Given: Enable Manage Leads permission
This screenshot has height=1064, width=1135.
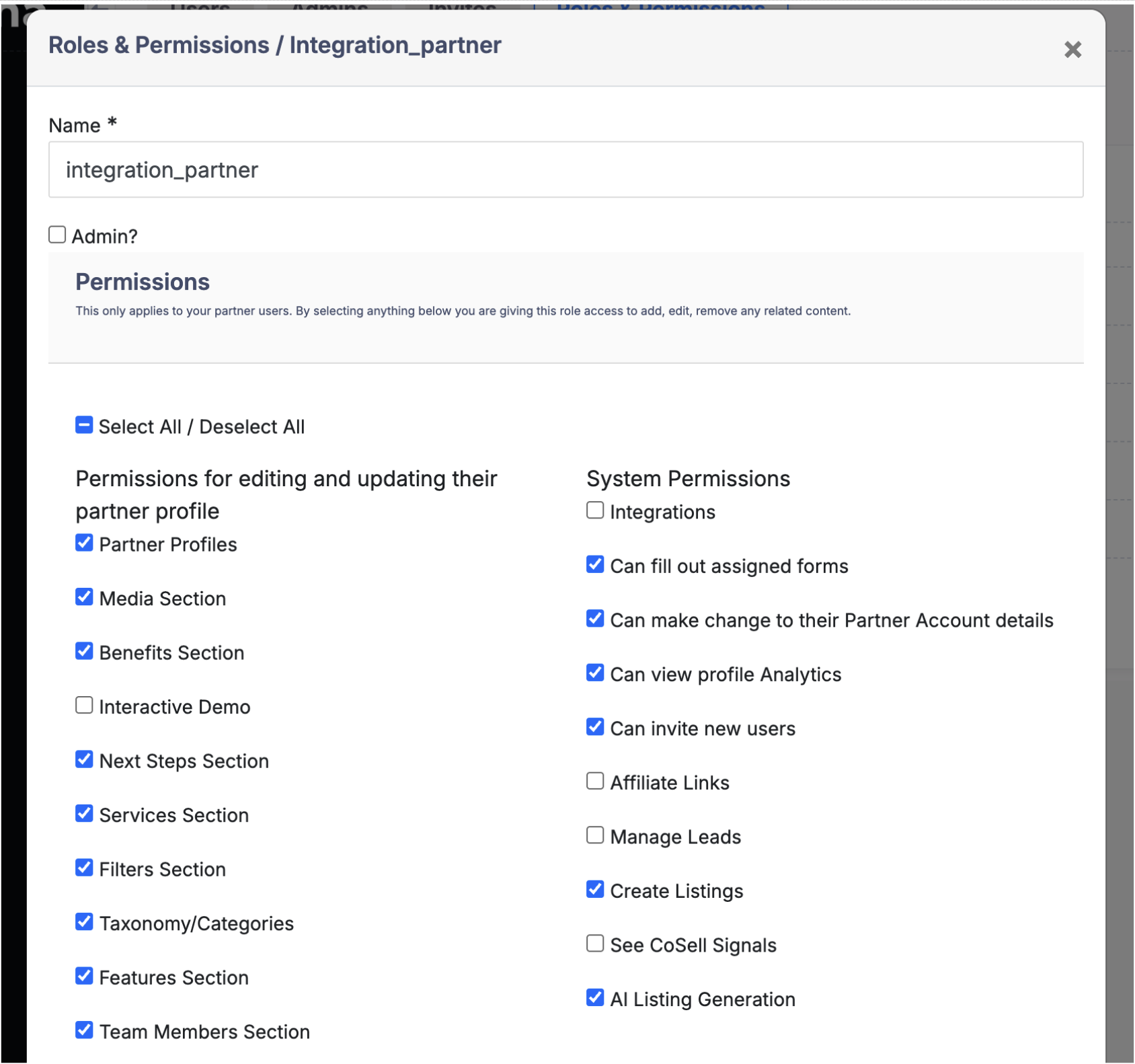Looking at the screenshot, I should point(595,835).
